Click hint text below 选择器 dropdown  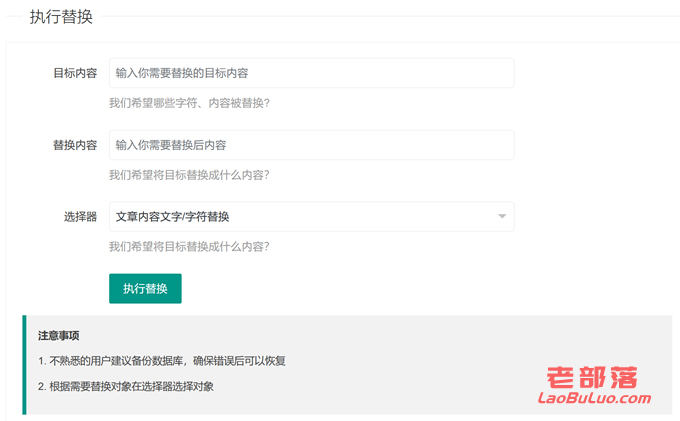click(x=189, y=246)
